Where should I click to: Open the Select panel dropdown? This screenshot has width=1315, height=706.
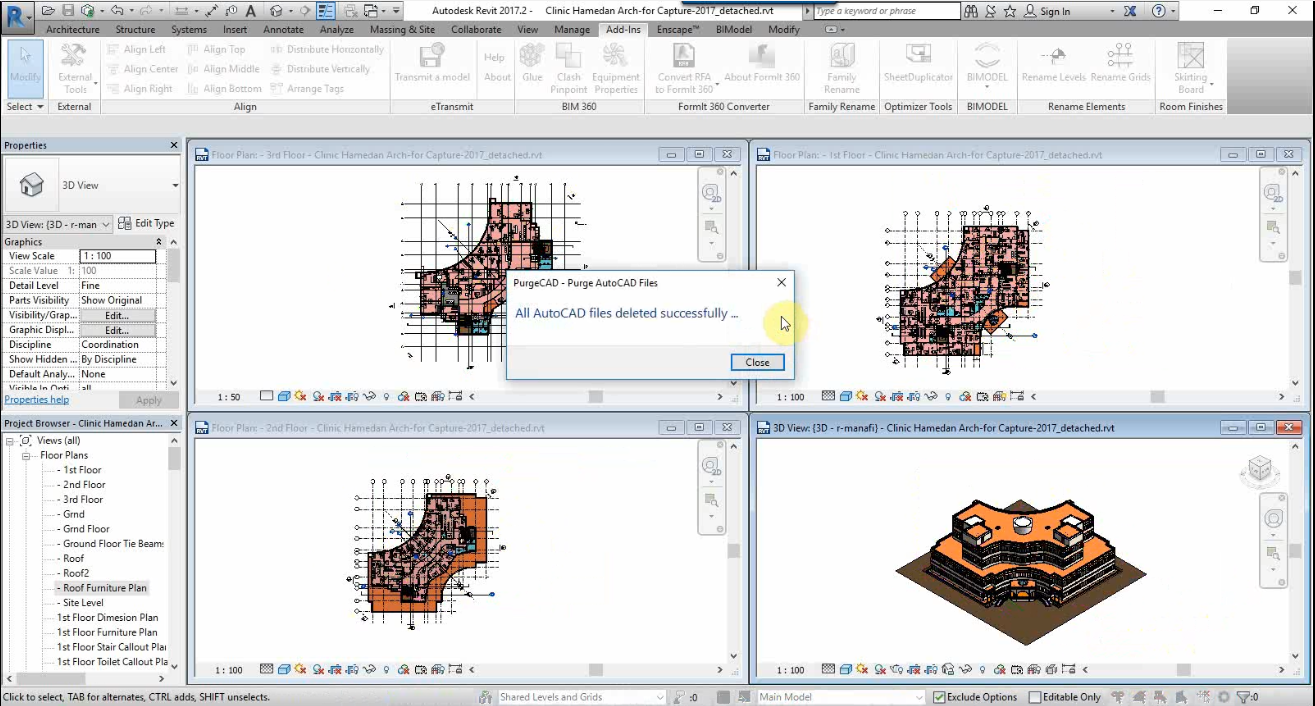pos(25,106)
